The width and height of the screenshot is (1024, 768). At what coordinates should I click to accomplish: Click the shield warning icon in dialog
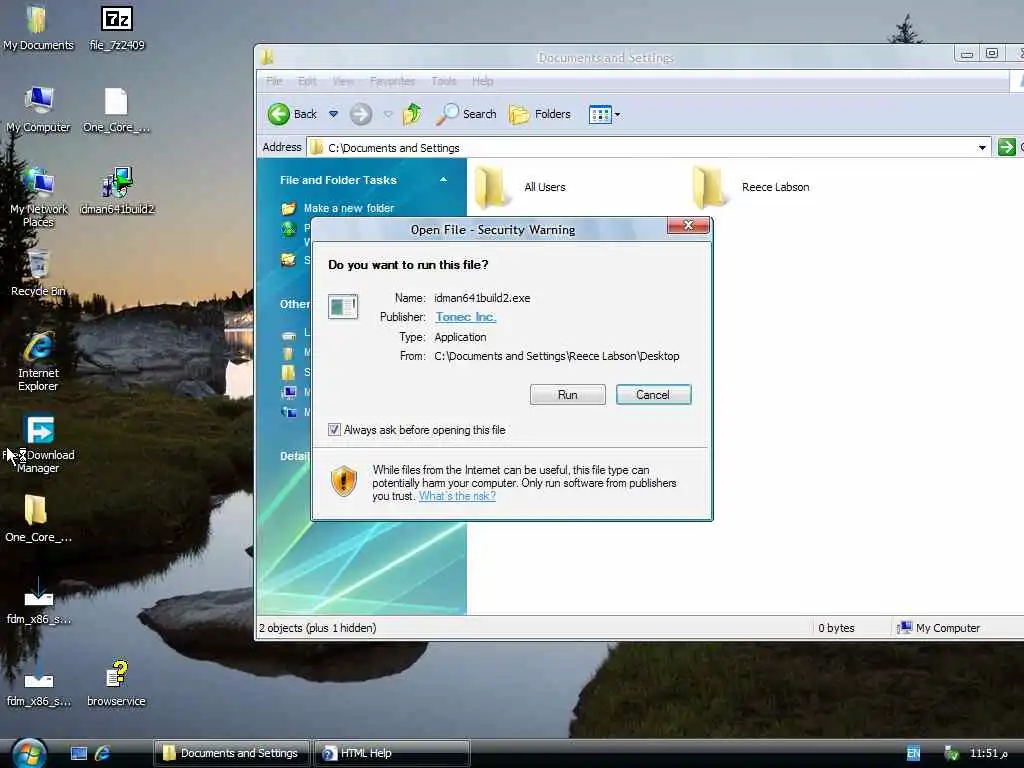pyautogui.click(x=344, y=481)
